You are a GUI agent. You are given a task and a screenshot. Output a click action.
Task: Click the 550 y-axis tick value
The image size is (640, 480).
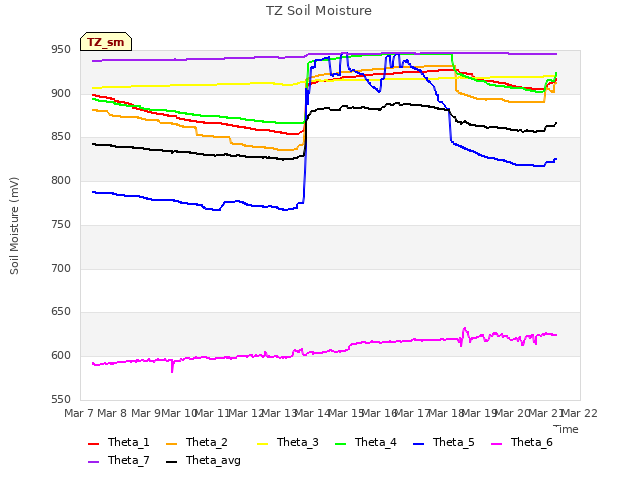click(x=61, y=400)
